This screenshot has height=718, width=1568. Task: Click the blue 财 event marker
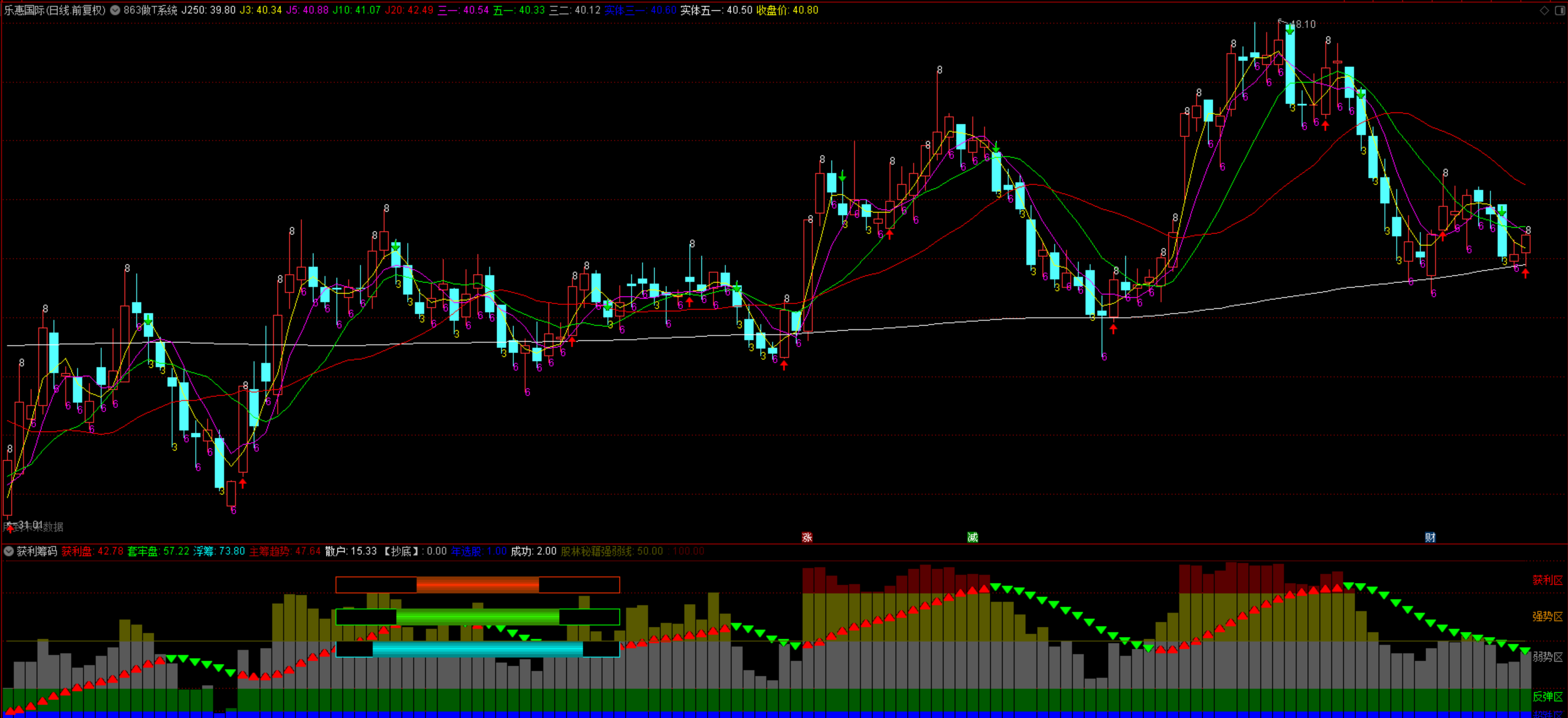click(1431, 537)
